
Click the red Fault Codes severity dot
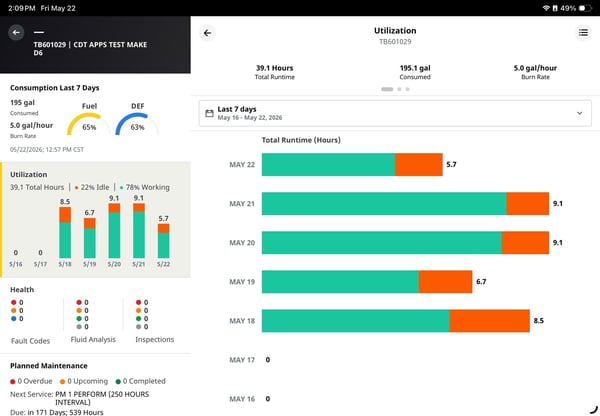14,302
